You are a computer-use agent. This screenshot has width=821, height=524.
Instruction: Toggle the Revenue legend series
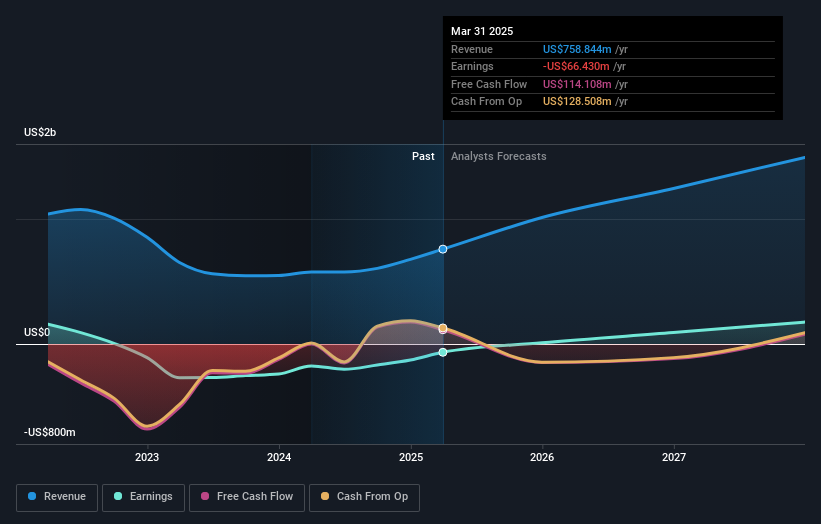(x=57, y=497)
